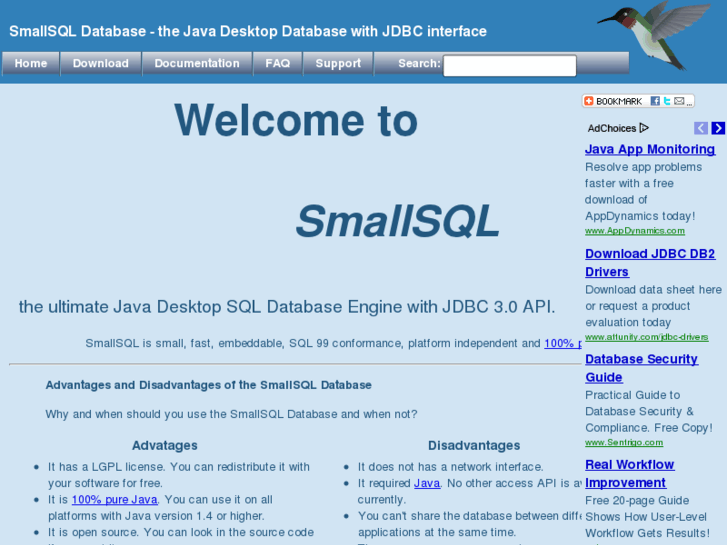Click 'Why and when should you use' sentence

pyautogui.click(x=231, y=414)
